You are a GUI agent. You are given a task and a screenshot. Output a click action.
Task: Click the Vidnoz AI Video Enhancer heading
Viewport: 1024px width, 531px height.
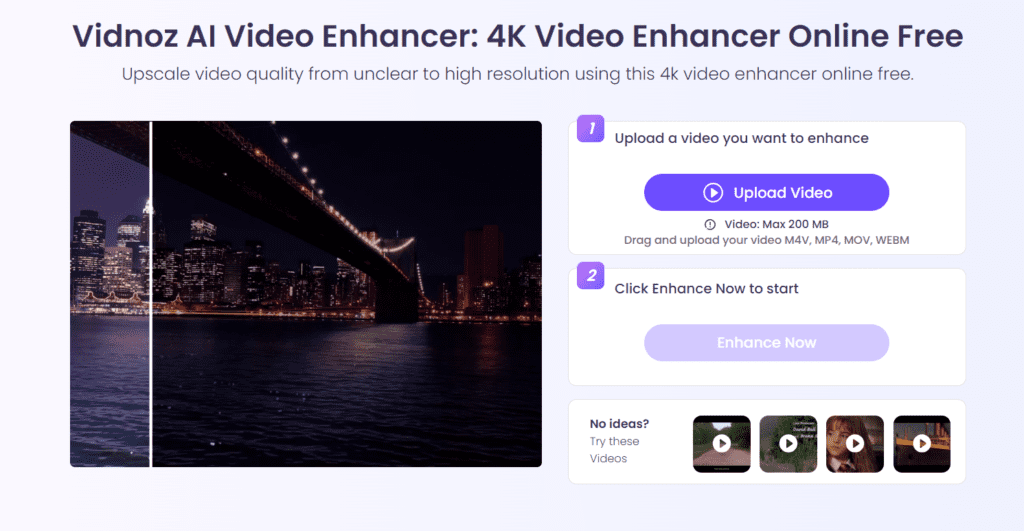click(x=517, y=36)
